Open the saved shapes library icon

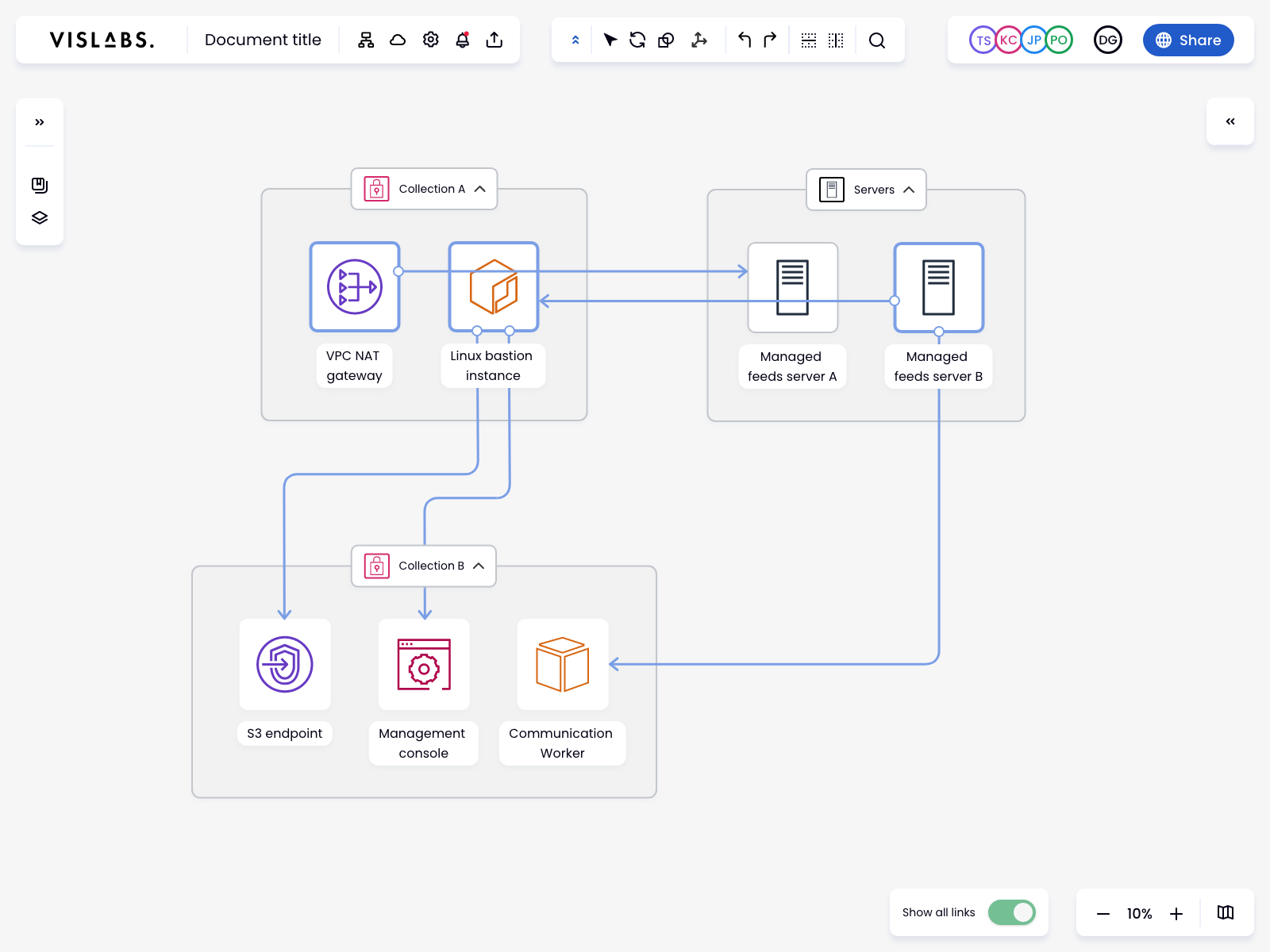pos(39,186)
